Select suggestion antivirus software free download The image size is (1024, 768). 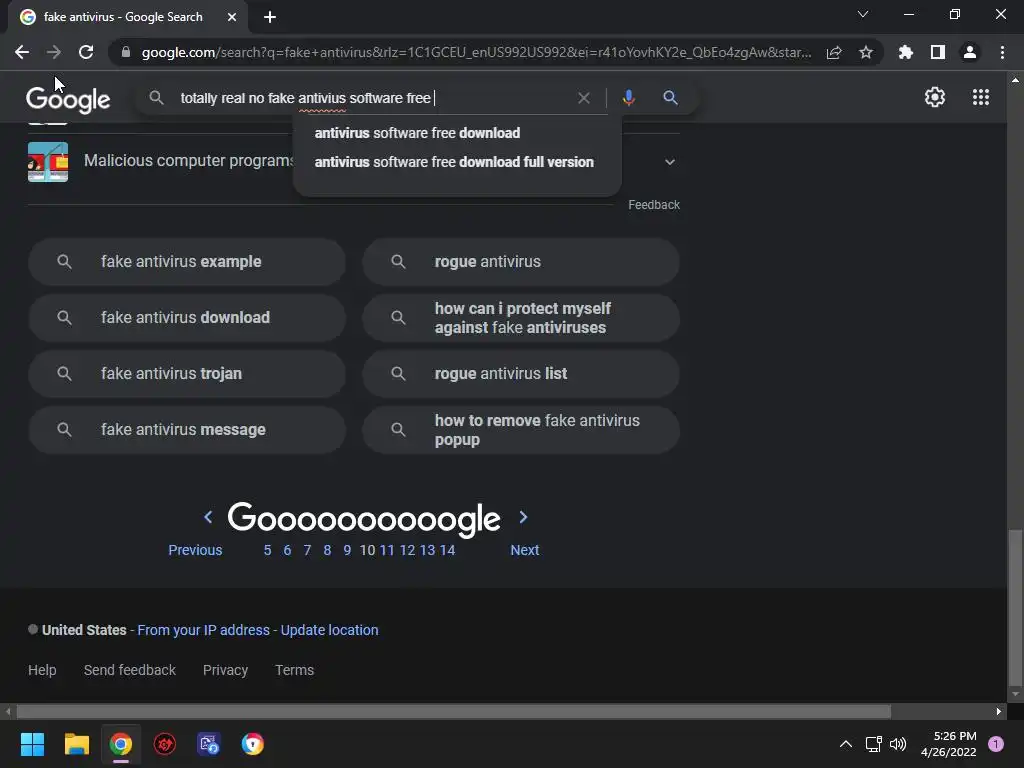point(417,133)
